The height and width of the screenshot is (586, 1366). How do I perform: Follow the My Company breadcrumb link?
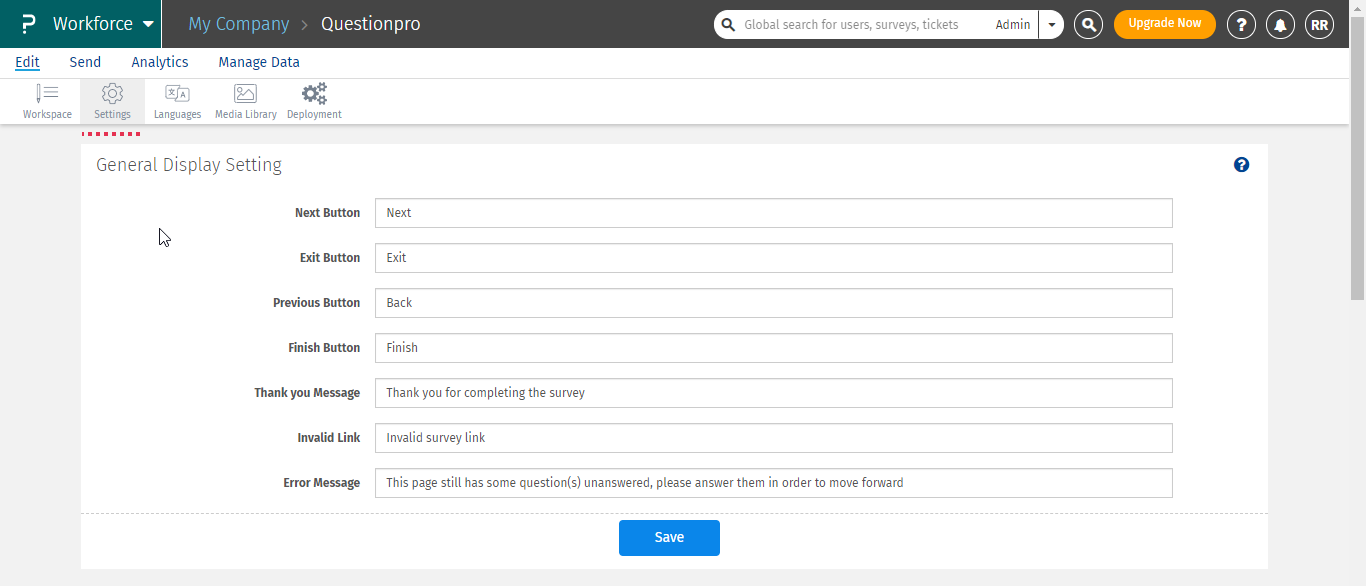pos(238,24)
